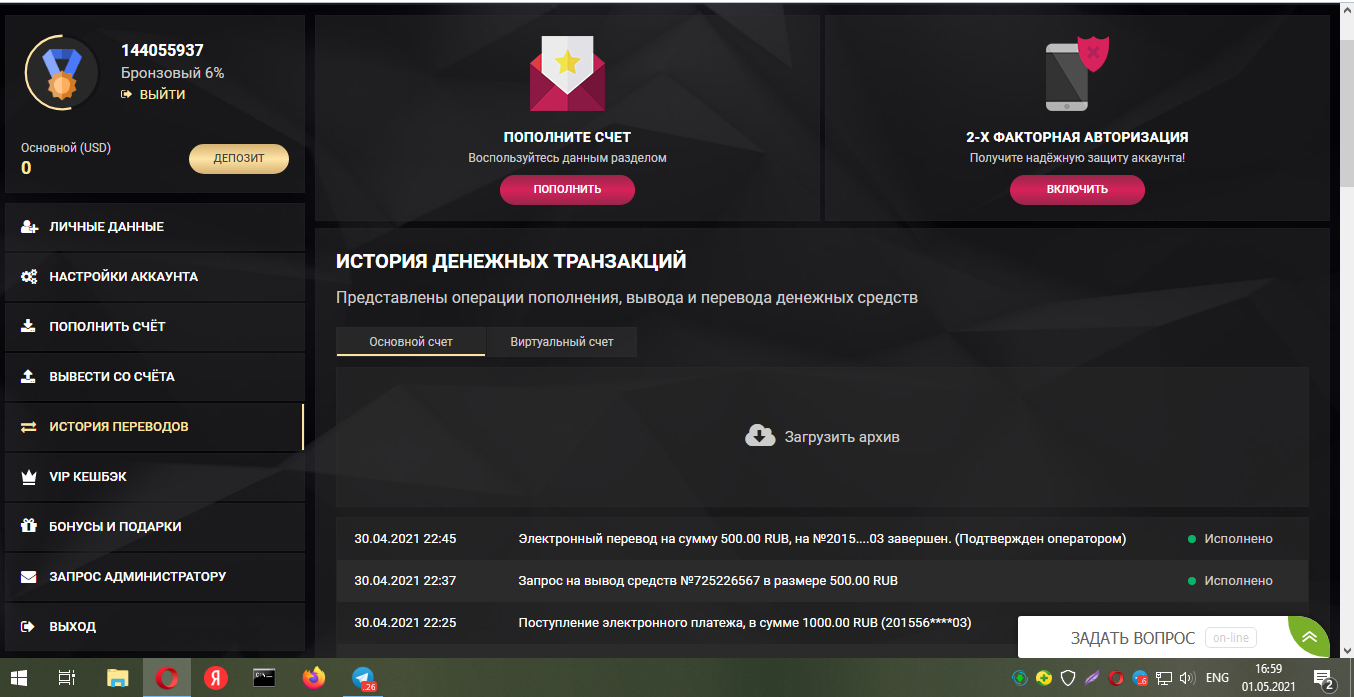The width and height of the screenshot is (1354, 697).
Task: Open Telegram from the taskbar
Action: click(363, 678)
